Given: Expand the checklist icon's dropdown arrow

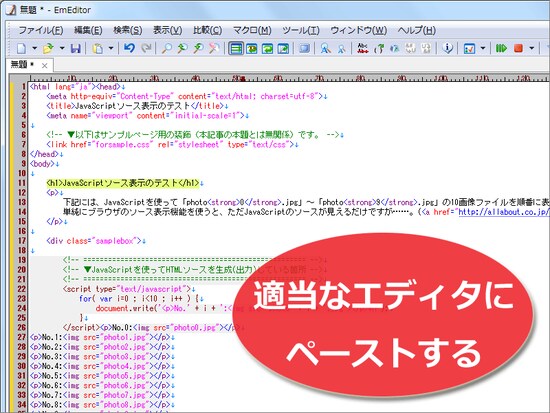Looking at the screenshot, I should click(483, 48).
